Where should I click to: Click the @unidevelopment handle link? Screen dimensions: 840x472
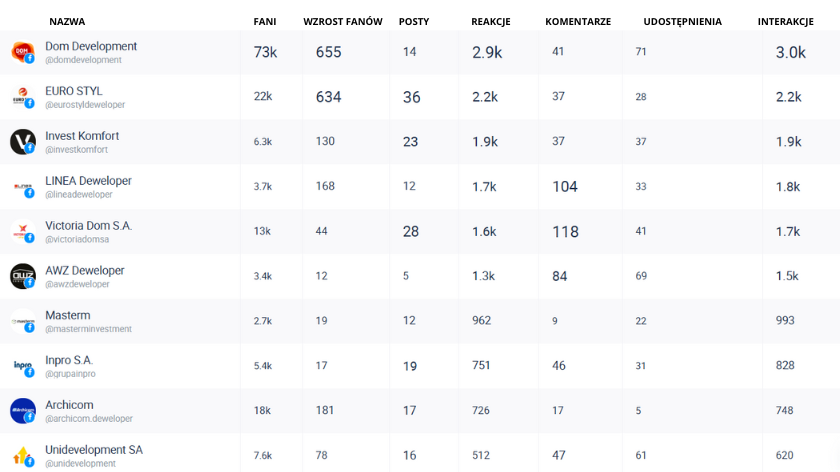pyautogui.click(x=80, y=463)
